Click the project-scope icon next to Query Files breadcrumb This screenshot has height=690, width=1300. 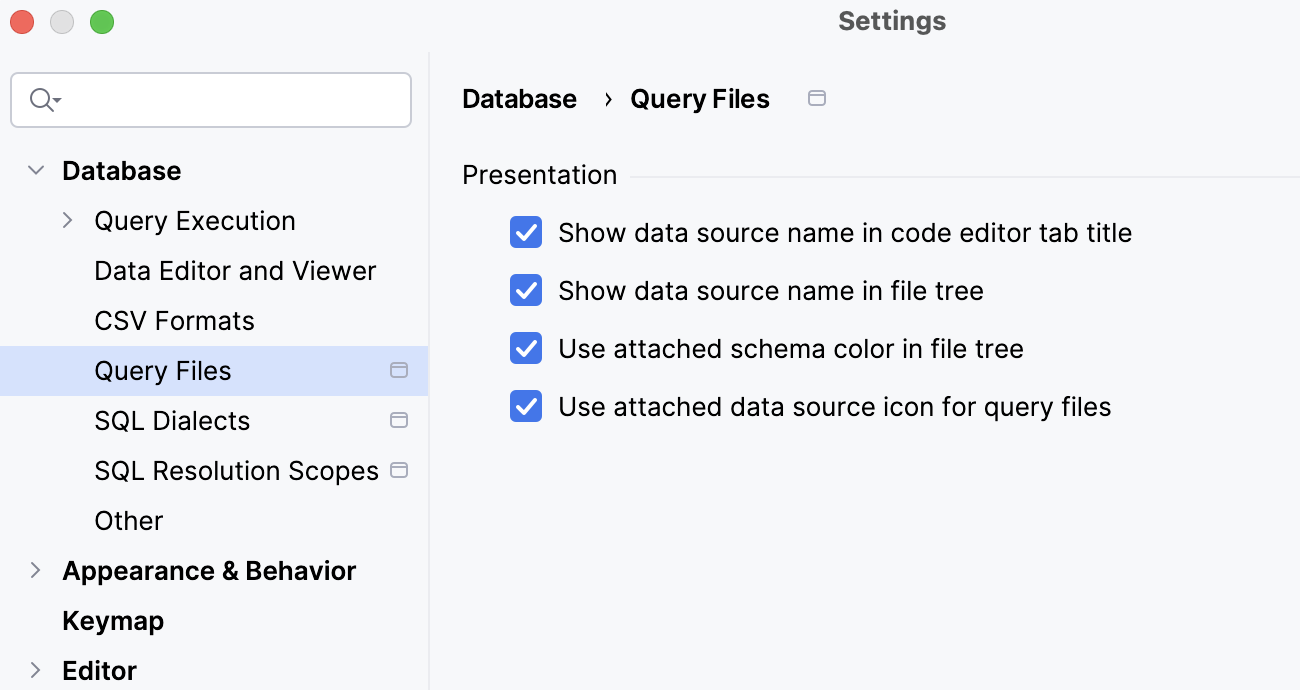pos(817,98)
